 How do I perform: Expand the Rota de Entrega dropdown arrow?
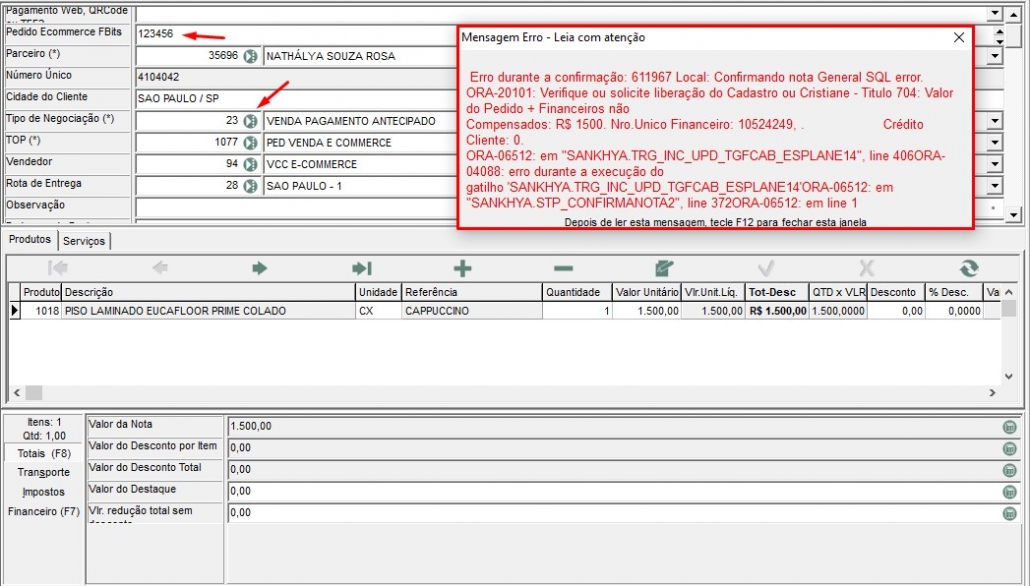click(994, 186)
